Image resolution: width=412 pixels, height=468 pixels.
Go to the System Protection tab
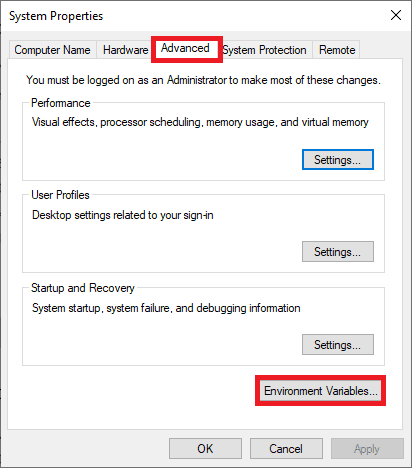pyautogui.click(x=265, y=50)
